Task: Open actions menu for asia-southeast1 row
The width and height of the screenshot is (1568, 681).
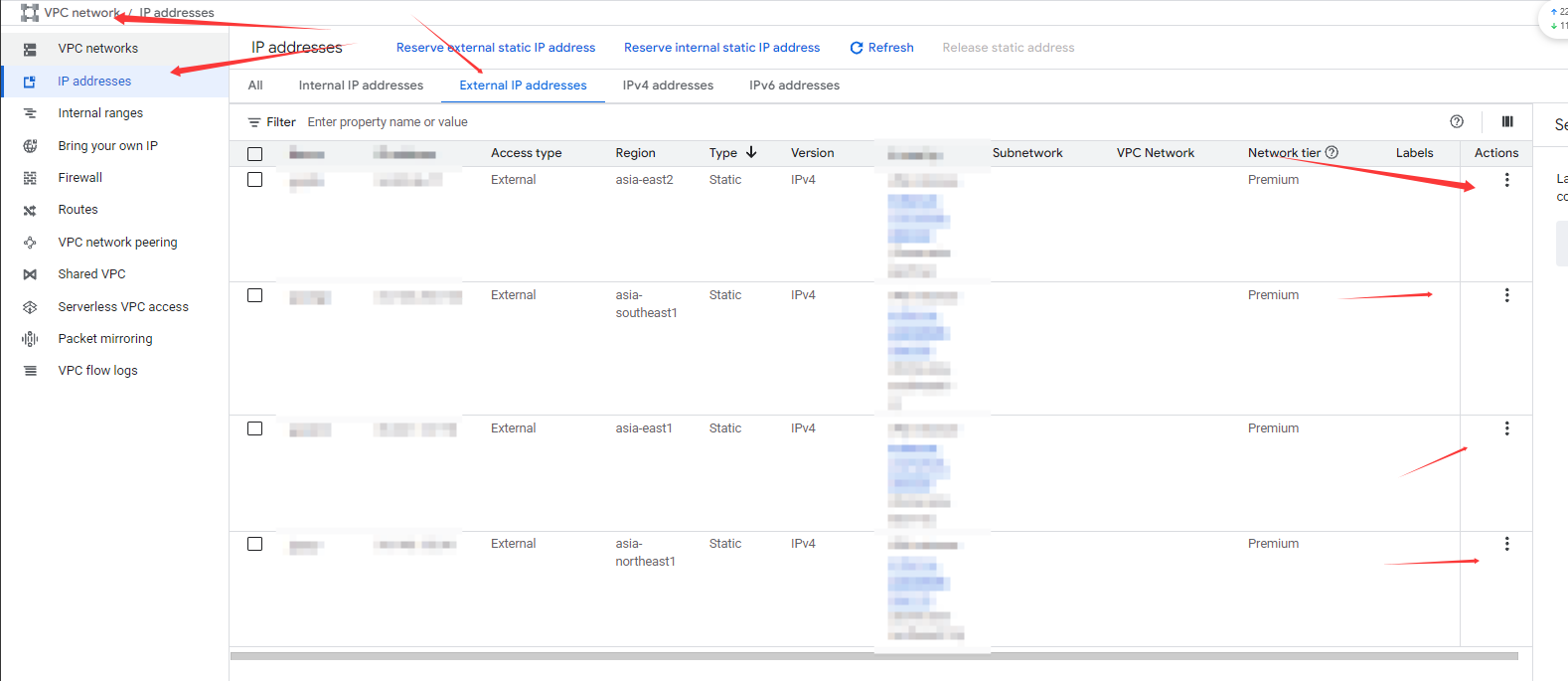Action: coord(1506,295)
